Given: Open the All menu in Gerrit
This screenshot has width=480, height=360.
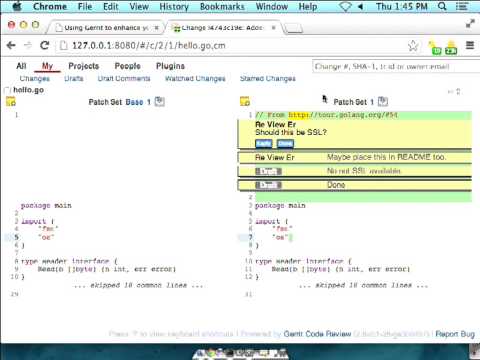Looking at the screenshot, I should pos(21,66).
